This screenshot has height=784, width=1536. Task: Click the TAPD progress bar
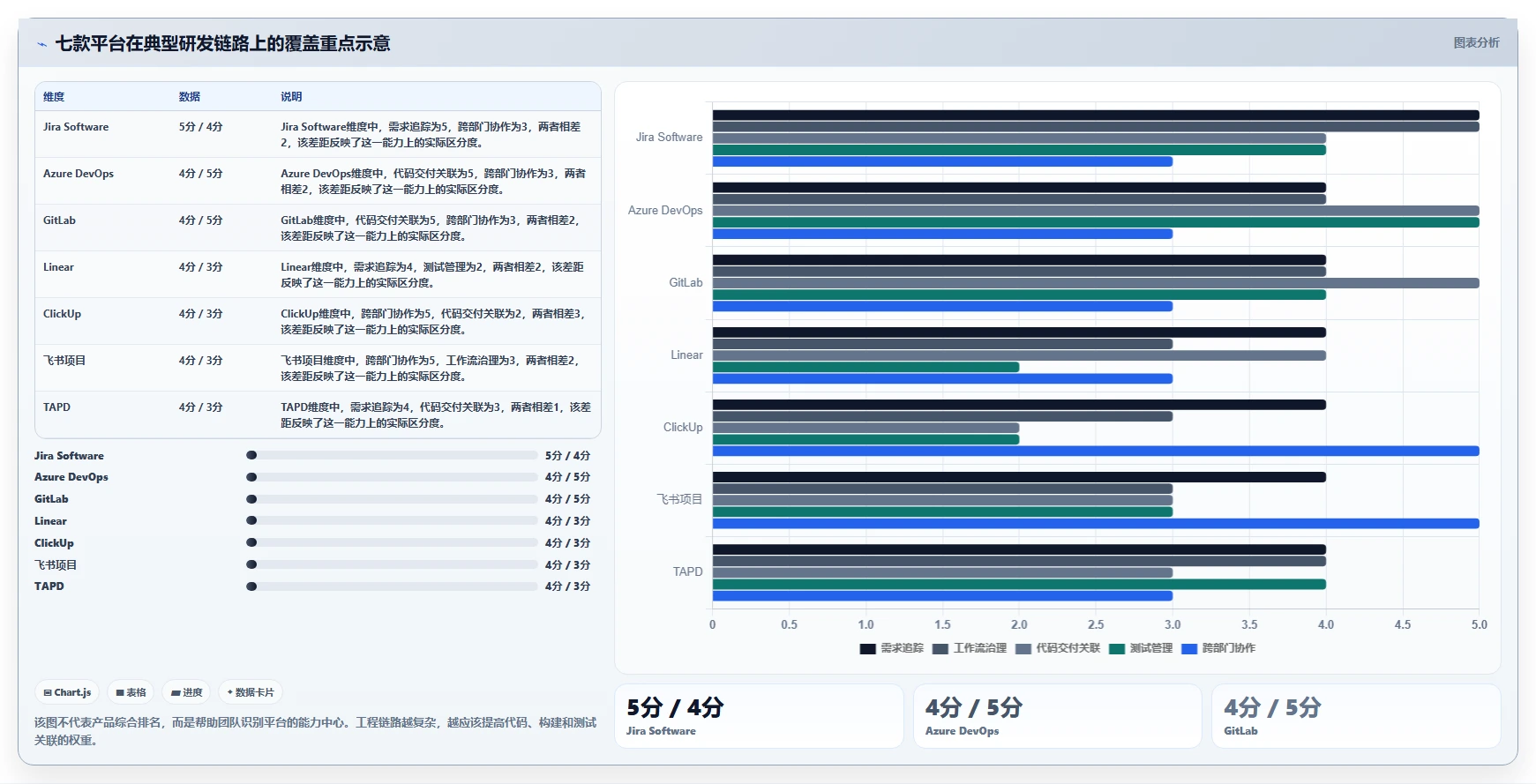click(392, 586)
